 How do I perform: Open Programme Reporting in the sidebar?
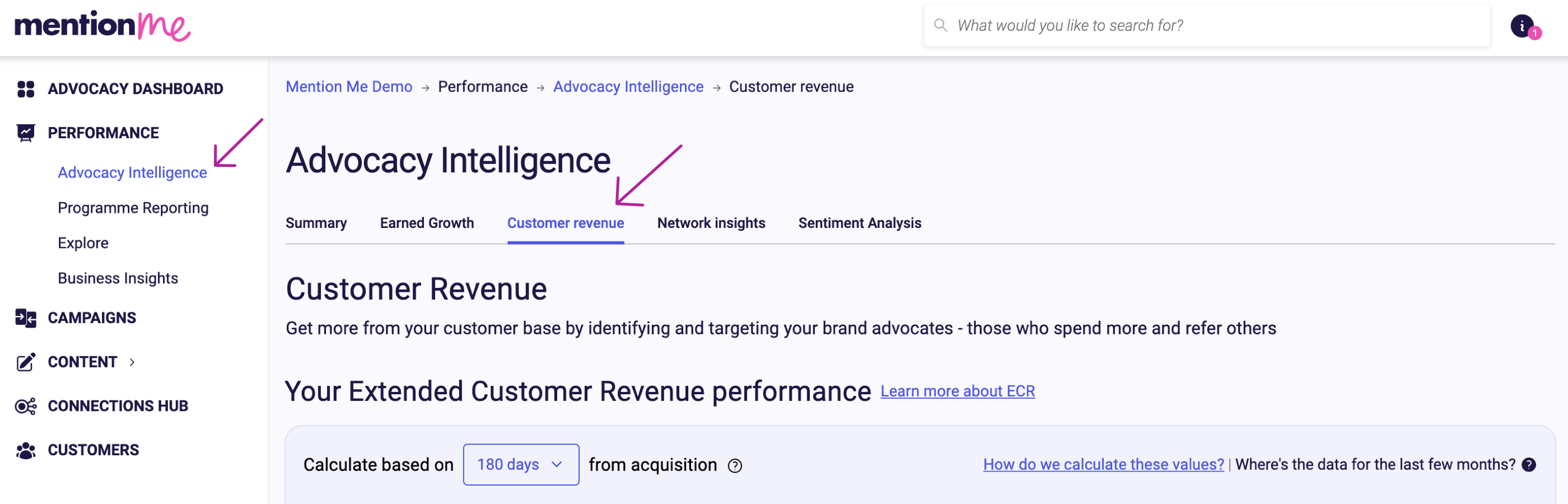tap(133, 208)
